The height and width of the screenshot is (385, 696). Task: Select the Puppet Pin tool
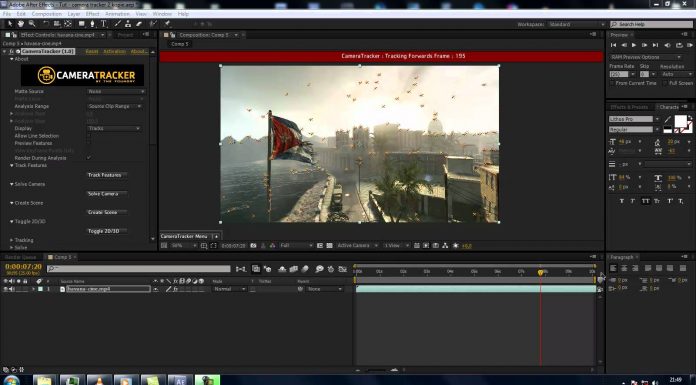click(x=167, y=24)
